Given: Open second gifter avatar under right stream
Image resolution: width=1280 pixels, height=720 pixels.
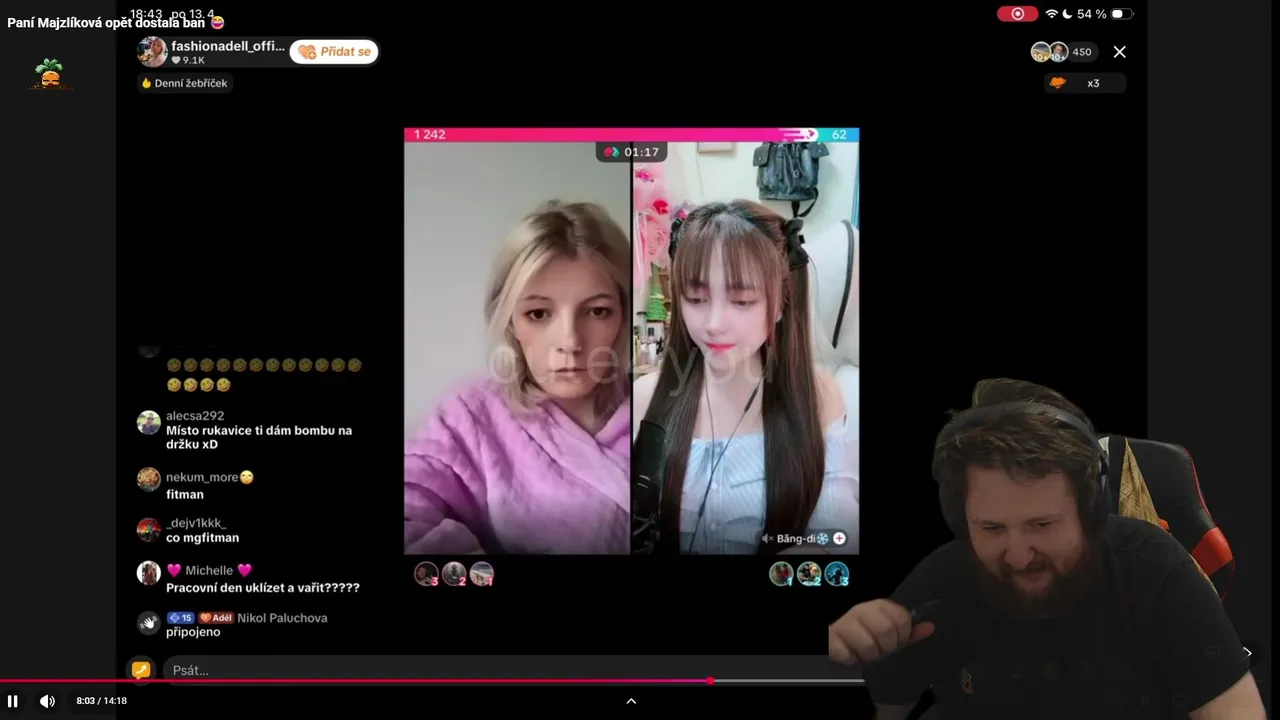Looking at the screenshot, I should click(809, 574).
